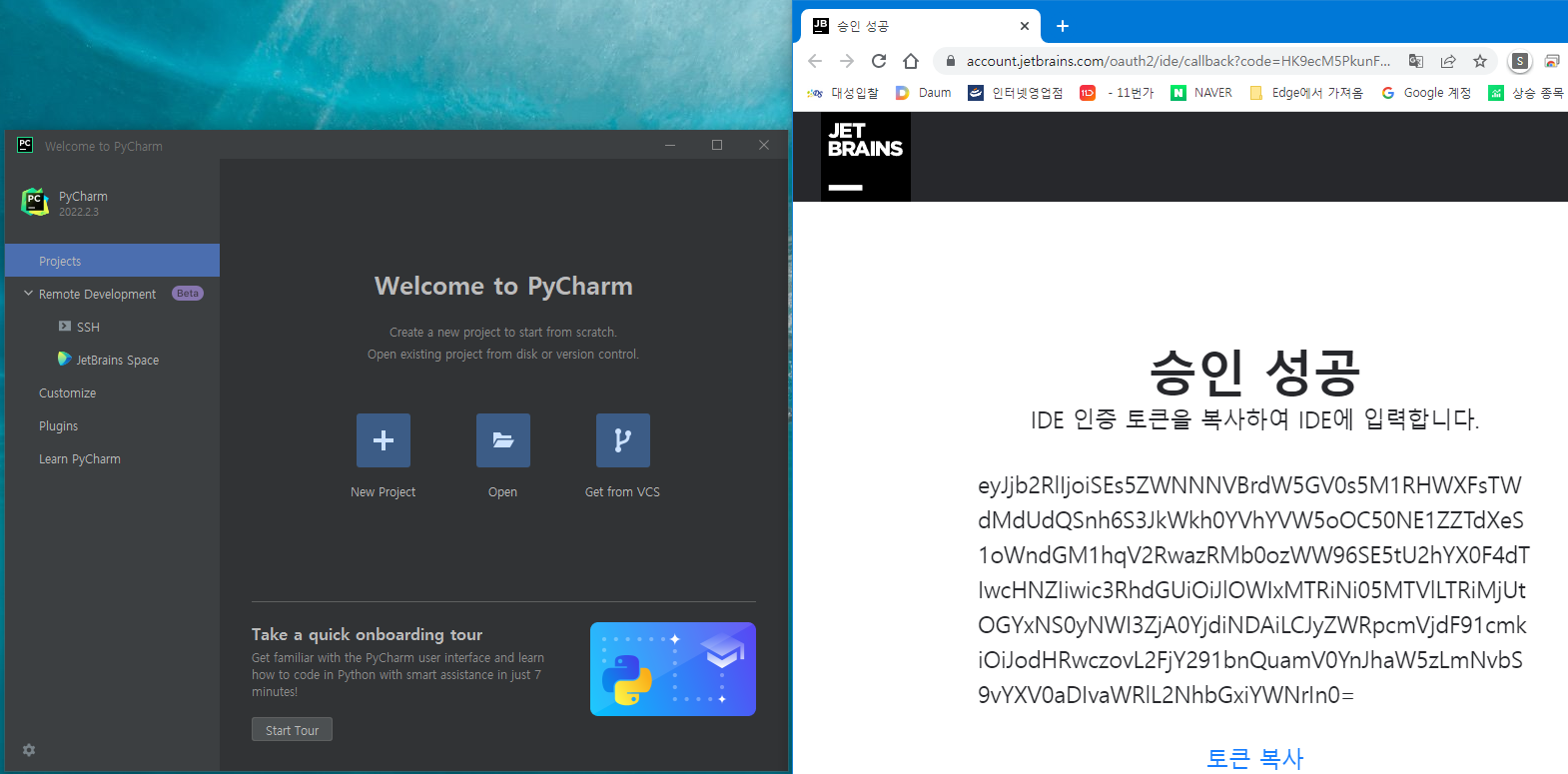Click the Open folder icon
1568x774 pixels.
503,440
